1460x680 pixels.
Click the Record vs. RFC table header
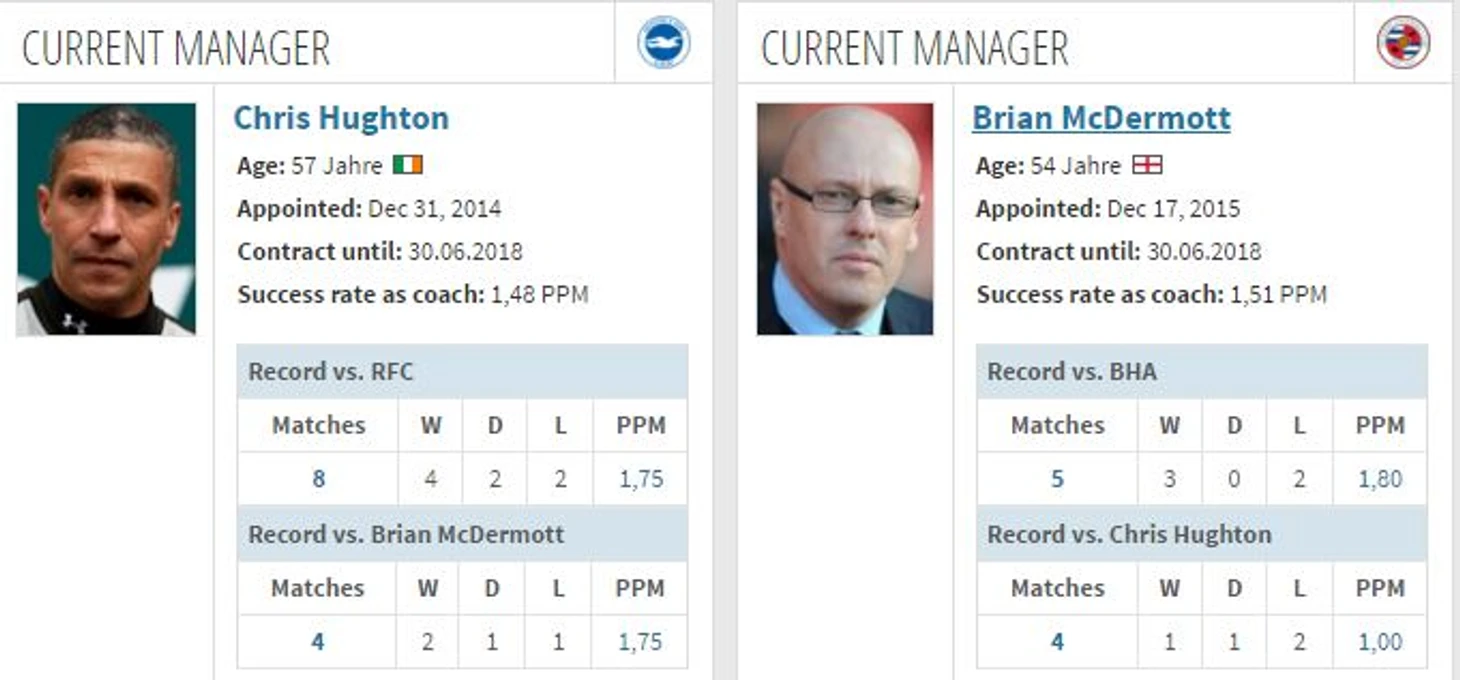coord(331,372)
